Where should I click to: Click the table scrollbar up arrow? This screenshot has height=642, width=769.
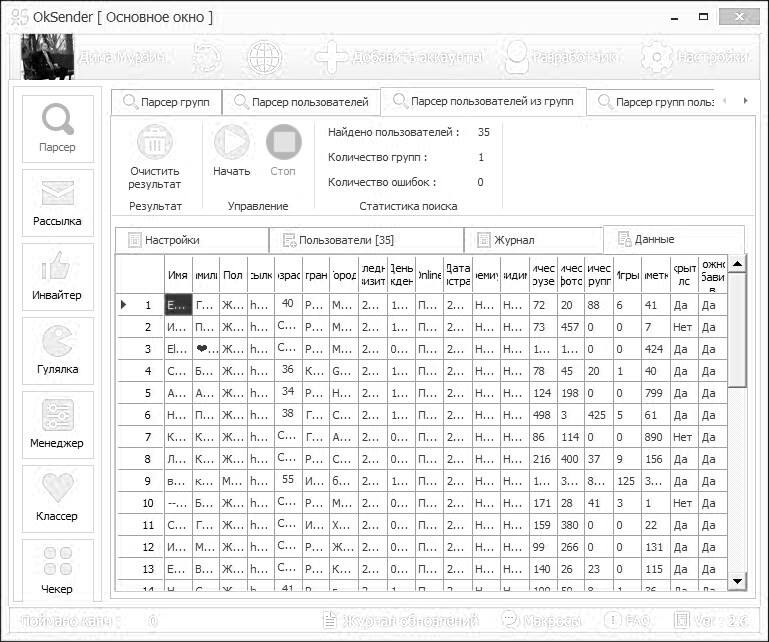[737, 264]
